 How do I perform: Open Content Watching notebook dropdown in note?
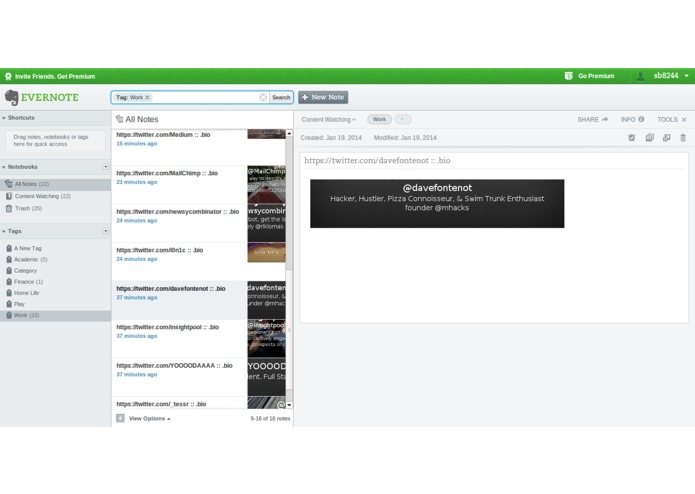(x=328, y=120)
